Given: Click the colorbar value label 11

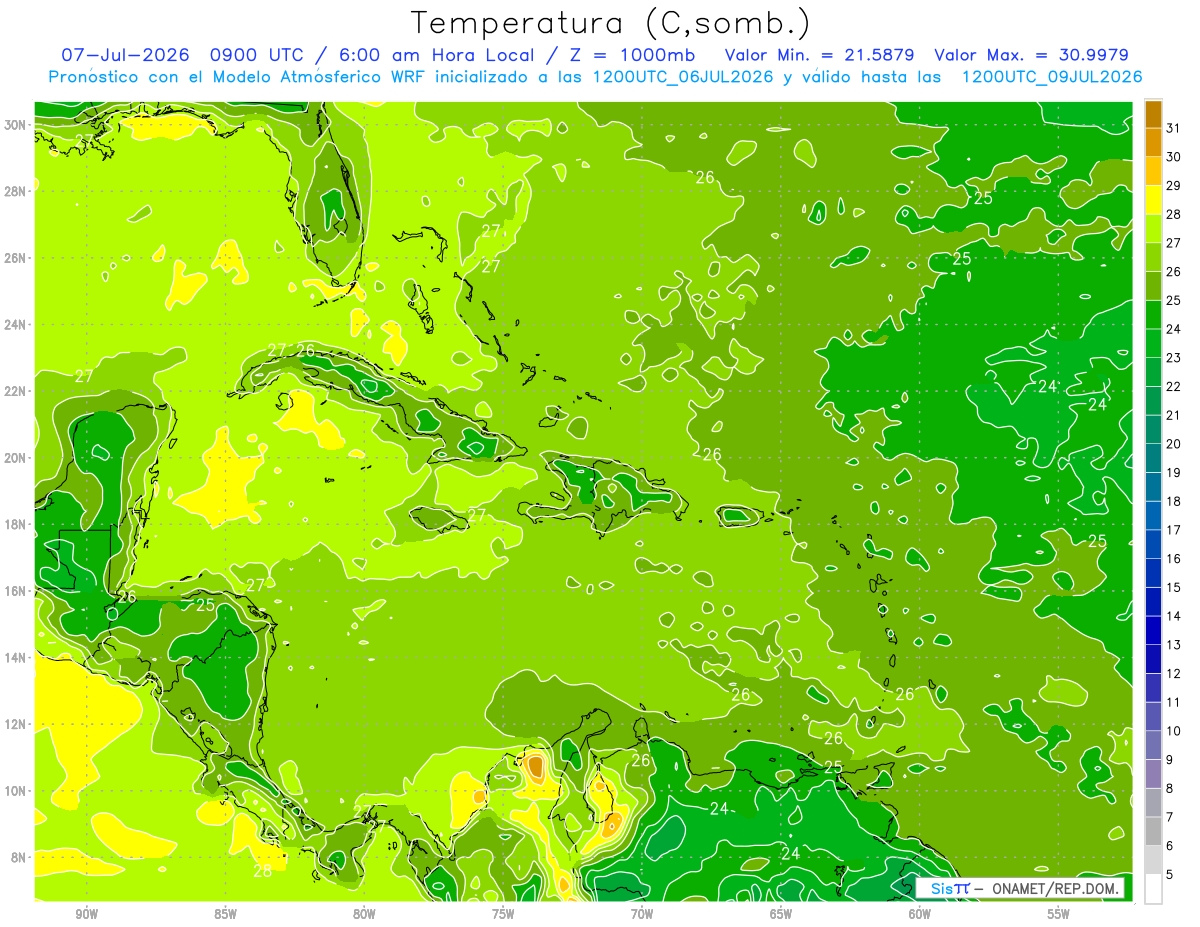Looking at the screenshot, I should (1174, 702).
